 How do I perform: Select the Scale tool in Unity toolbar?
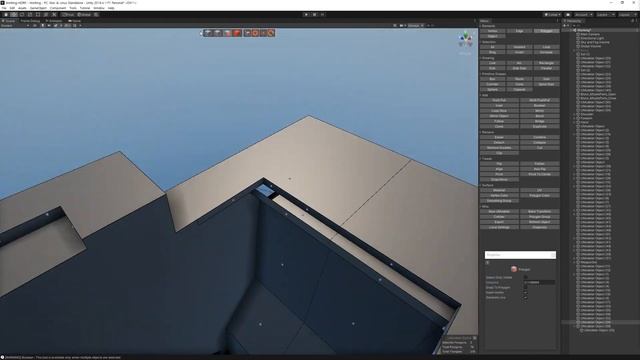pos(30,15)
